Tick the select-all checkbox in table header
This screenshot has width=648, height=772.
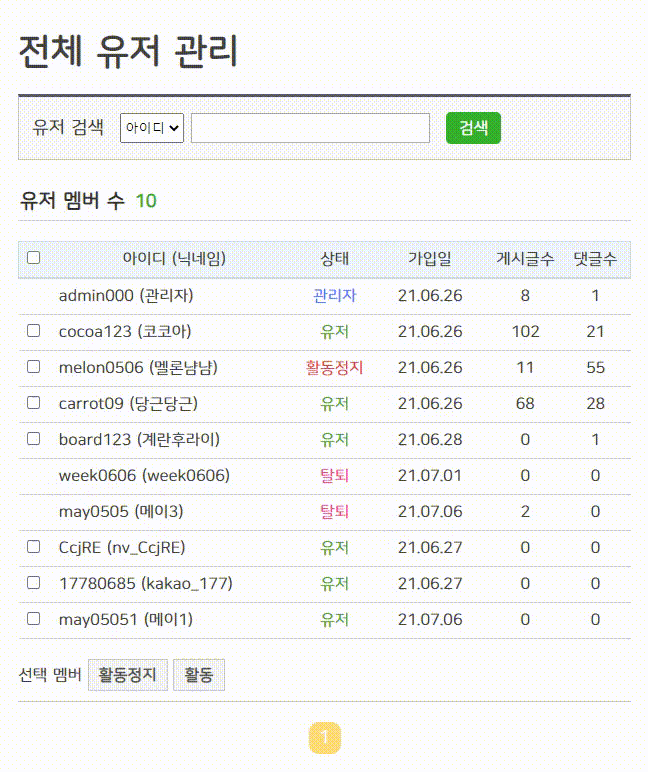point(33,257)
